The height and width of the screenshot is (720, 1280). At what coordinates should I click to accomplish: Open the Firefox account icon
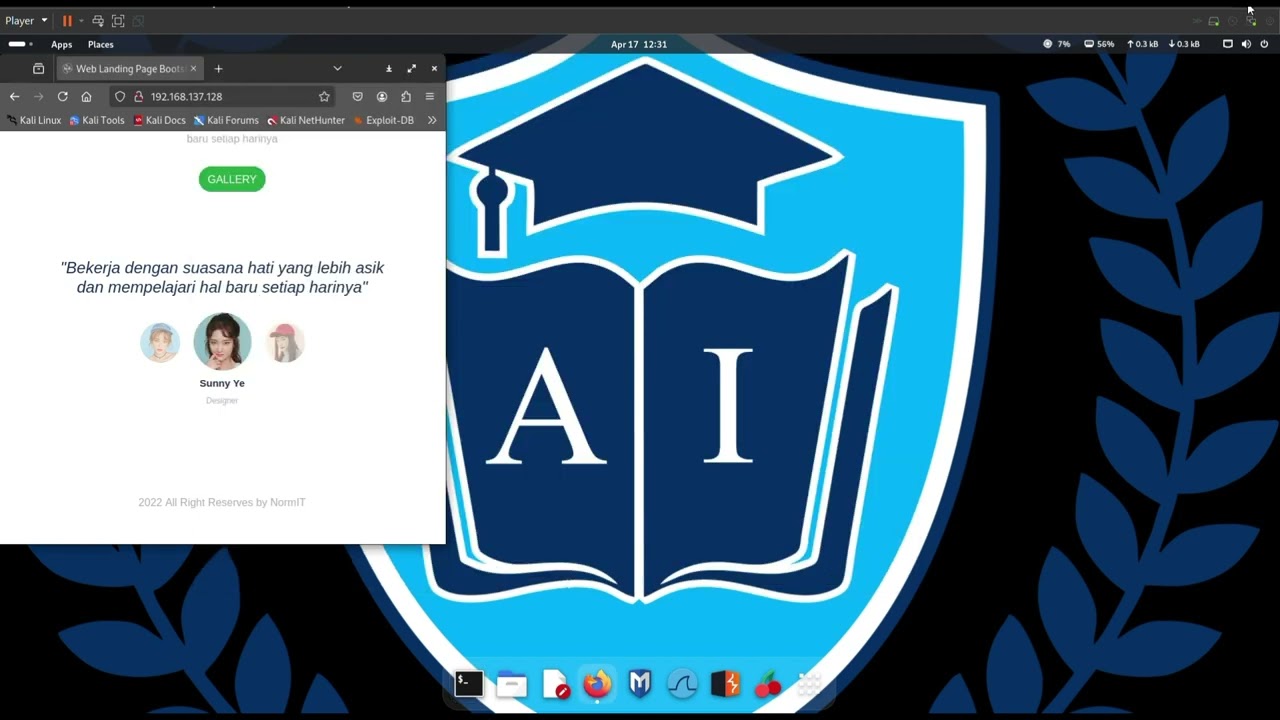point(381,96)
